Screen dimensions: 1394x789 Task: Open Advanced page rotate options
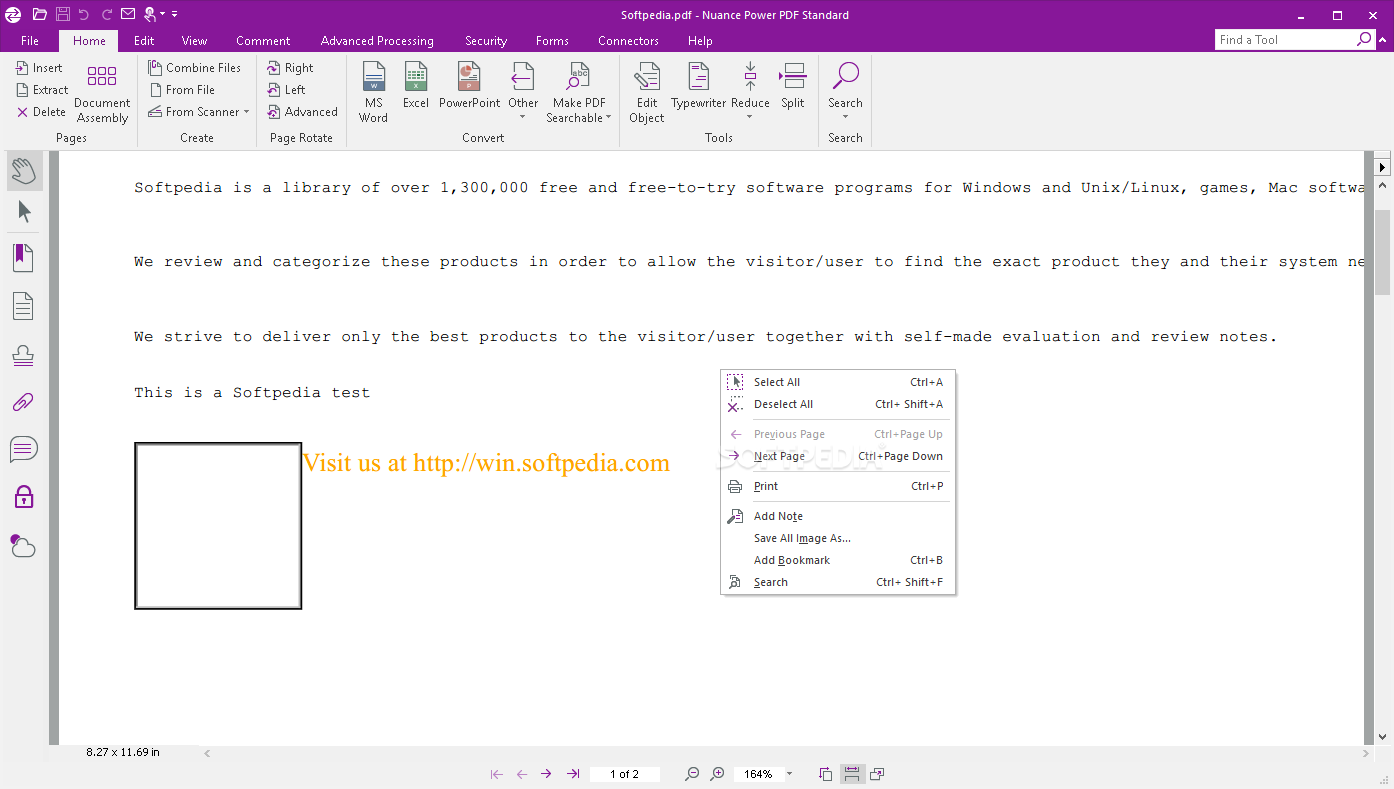[x=302, y=112]
